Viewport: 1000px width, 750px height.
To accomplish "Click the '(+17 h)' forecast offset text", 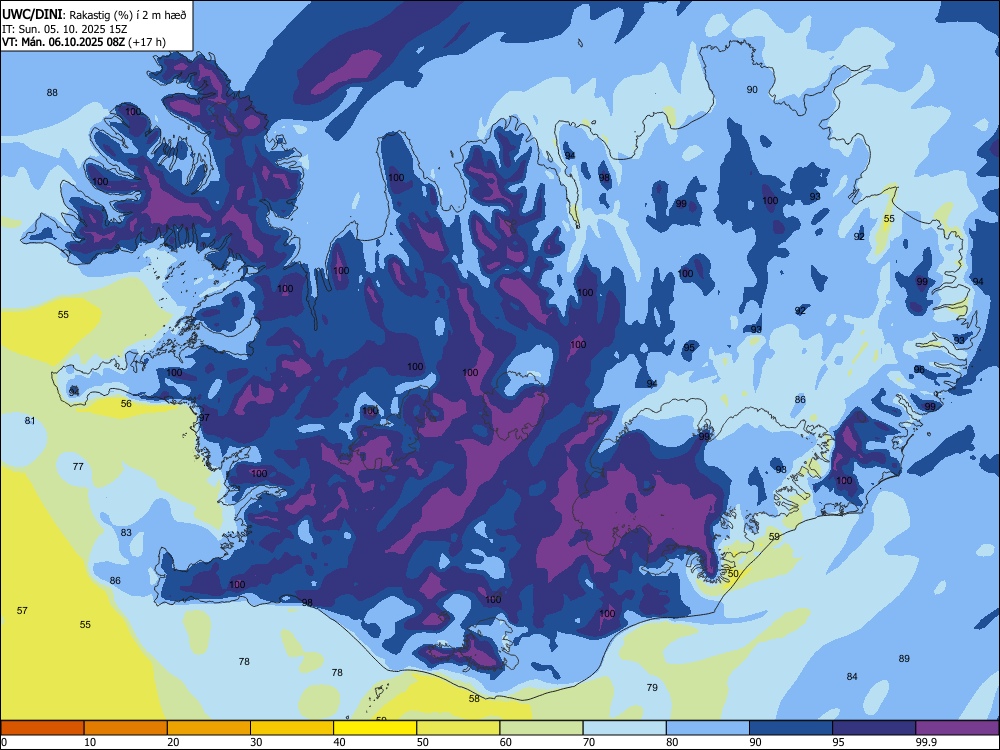I will point(147,42).
